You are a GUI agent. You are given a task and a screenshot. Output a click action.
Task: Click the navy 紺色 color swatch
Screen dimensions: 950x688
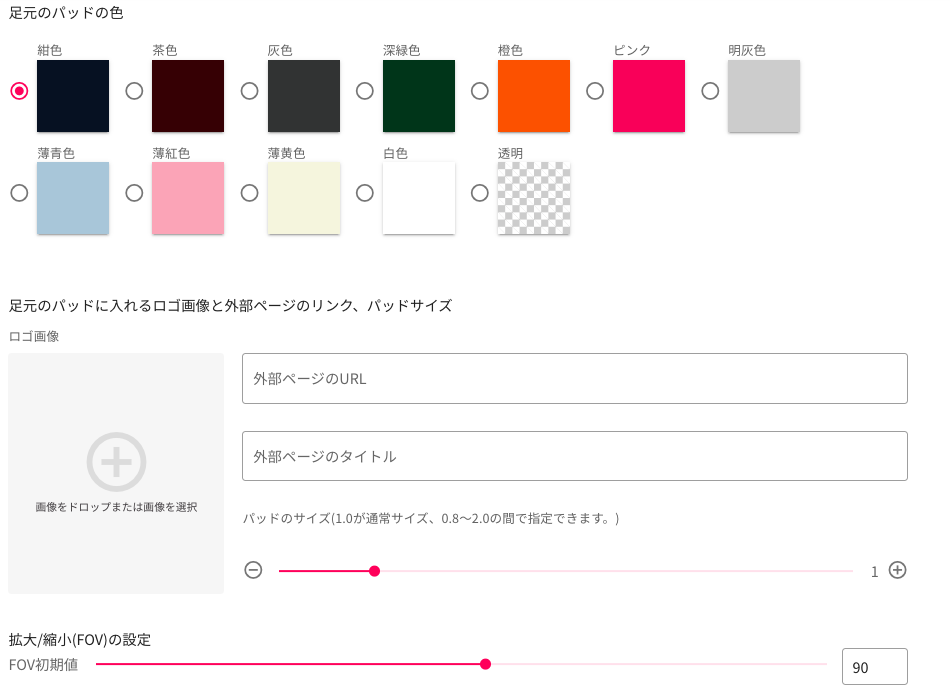tap(73, 96)
